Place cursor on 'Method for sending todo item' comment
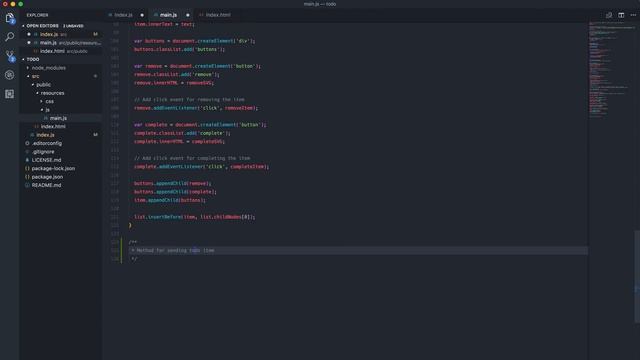The width and height of the screenshot is (640, 360). [175, 250]
